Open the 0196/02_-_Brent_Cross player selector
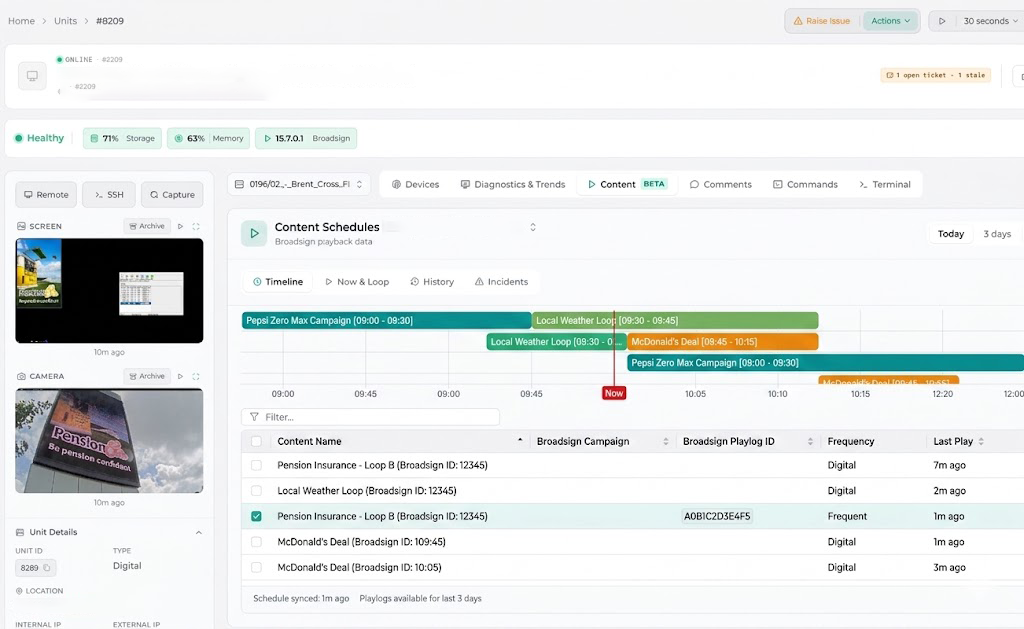This screenshot has width=1024, height=629. [x=298, y=184]
